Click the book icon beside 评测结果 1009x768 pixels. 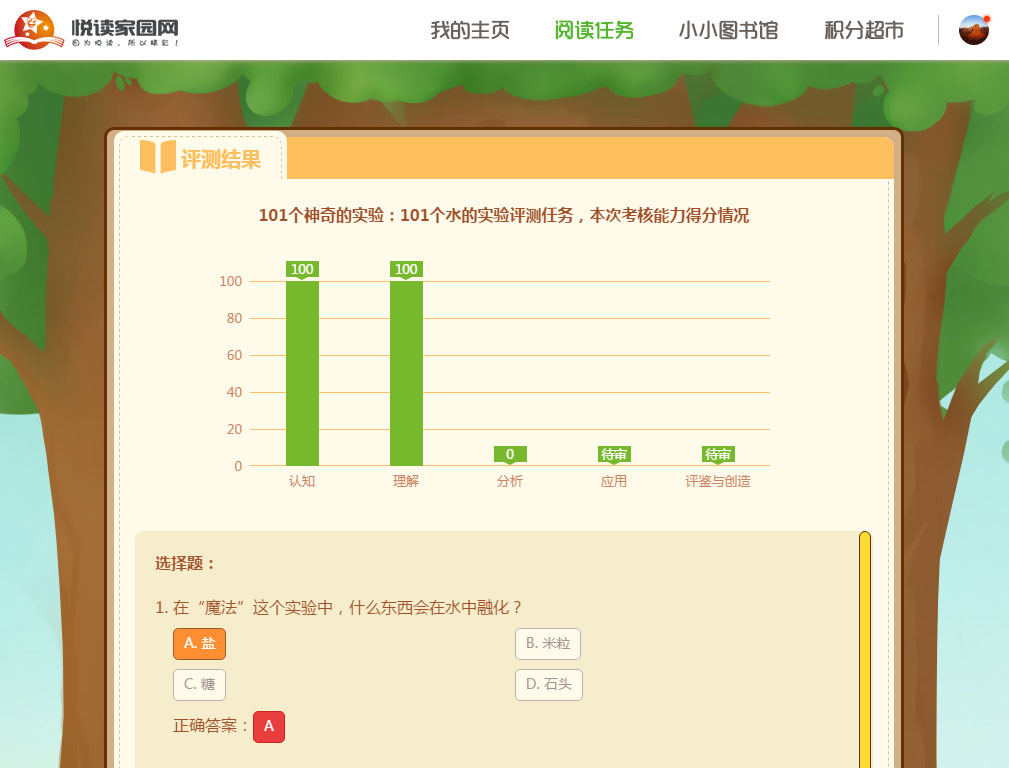(157, 157)
